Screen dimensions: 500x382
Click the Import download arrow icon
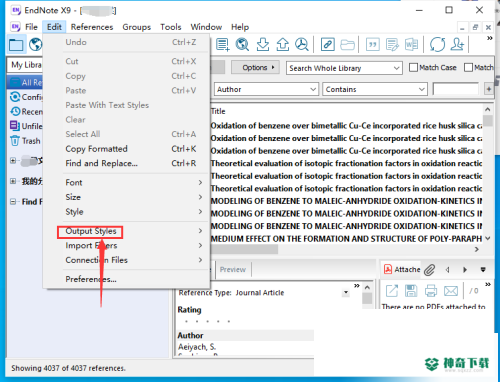pyautogui.click(x=263, y=44)
